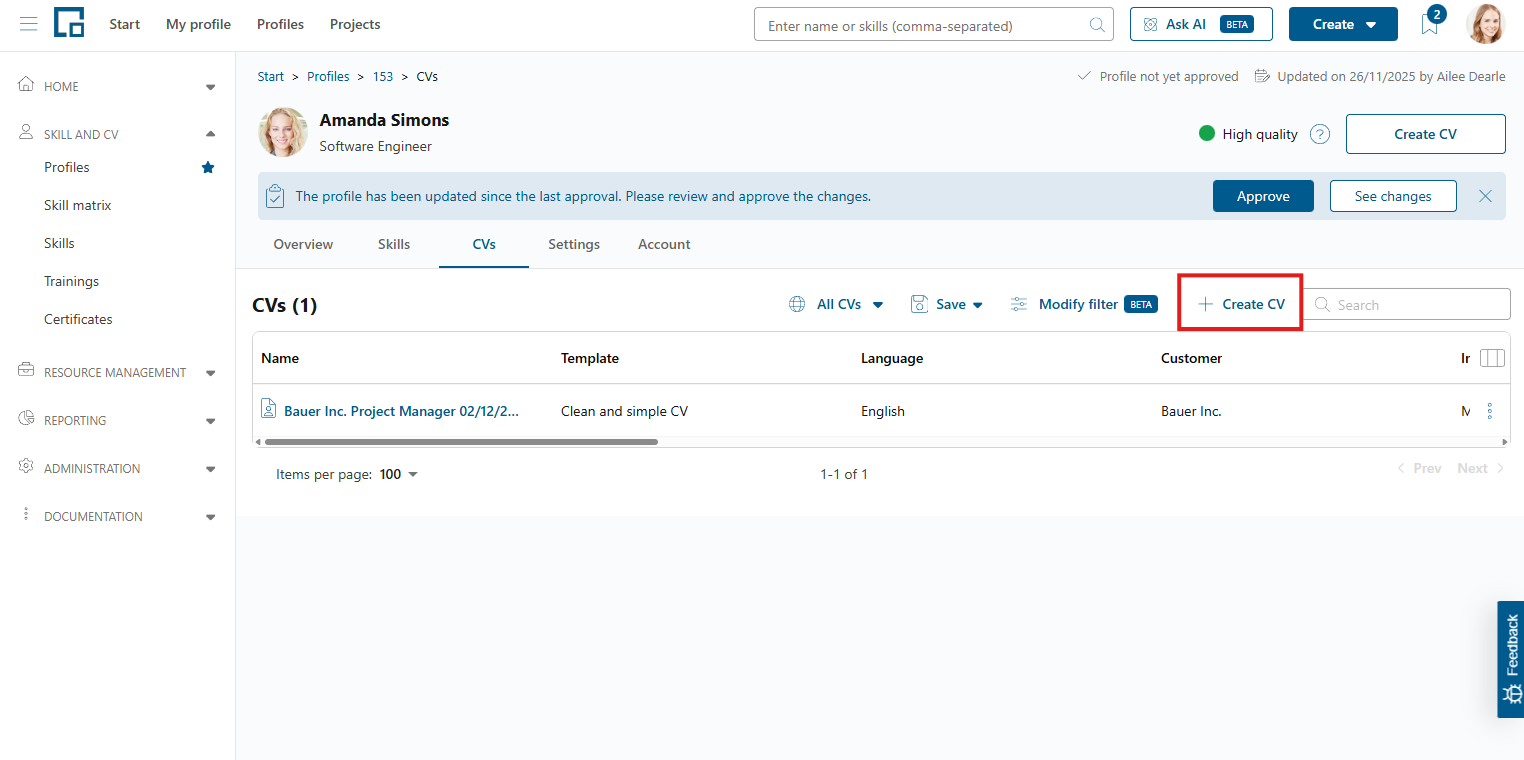Click the help question mark next to High quality

click(x=1320, y=134)
